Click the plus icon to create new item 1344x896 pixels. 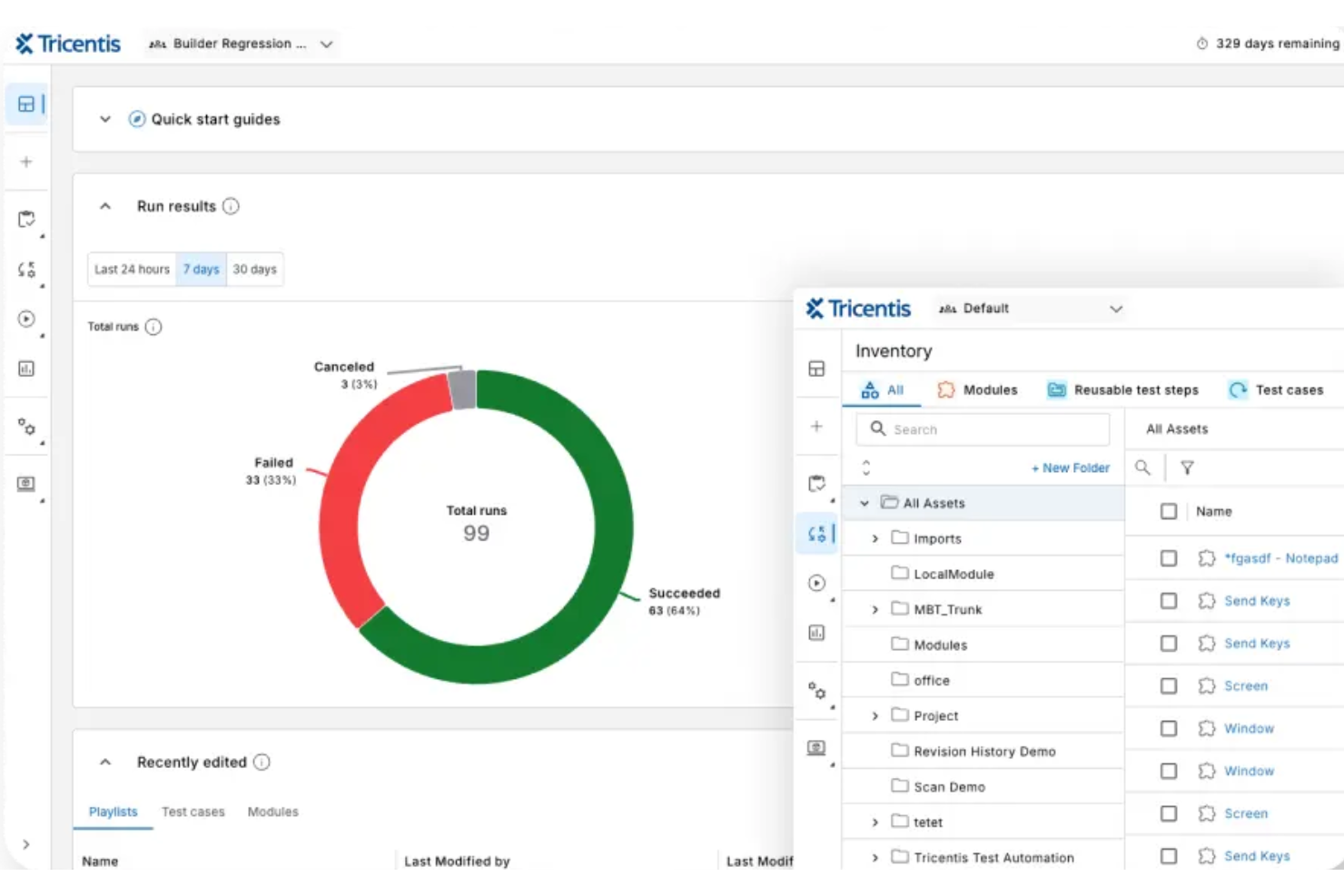point(26,161)
